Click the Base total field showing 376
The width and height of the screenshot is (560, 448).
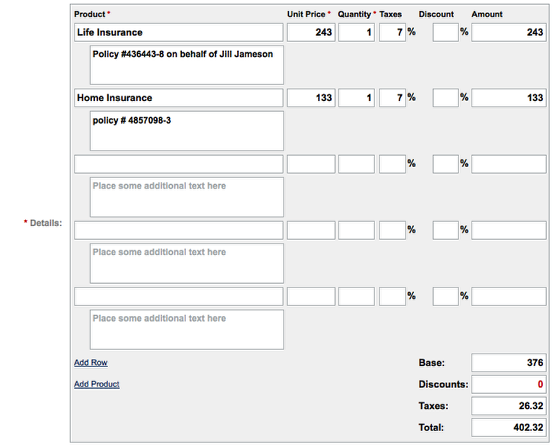click(x=509, y=363)
